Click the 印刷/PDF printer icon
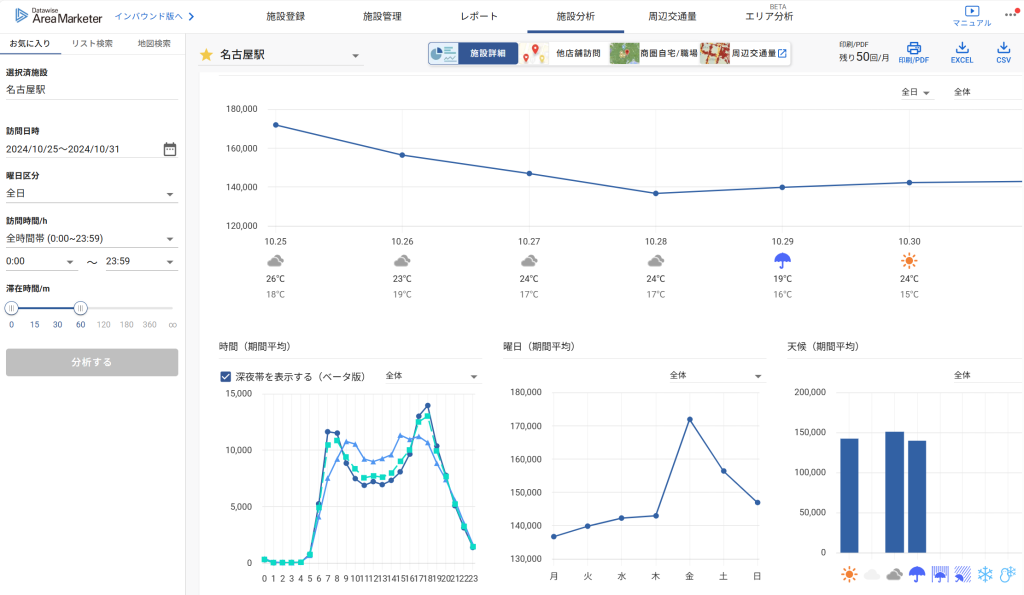Image resolution: width=1024 pixels, height=595 pixels. (913, 49)
